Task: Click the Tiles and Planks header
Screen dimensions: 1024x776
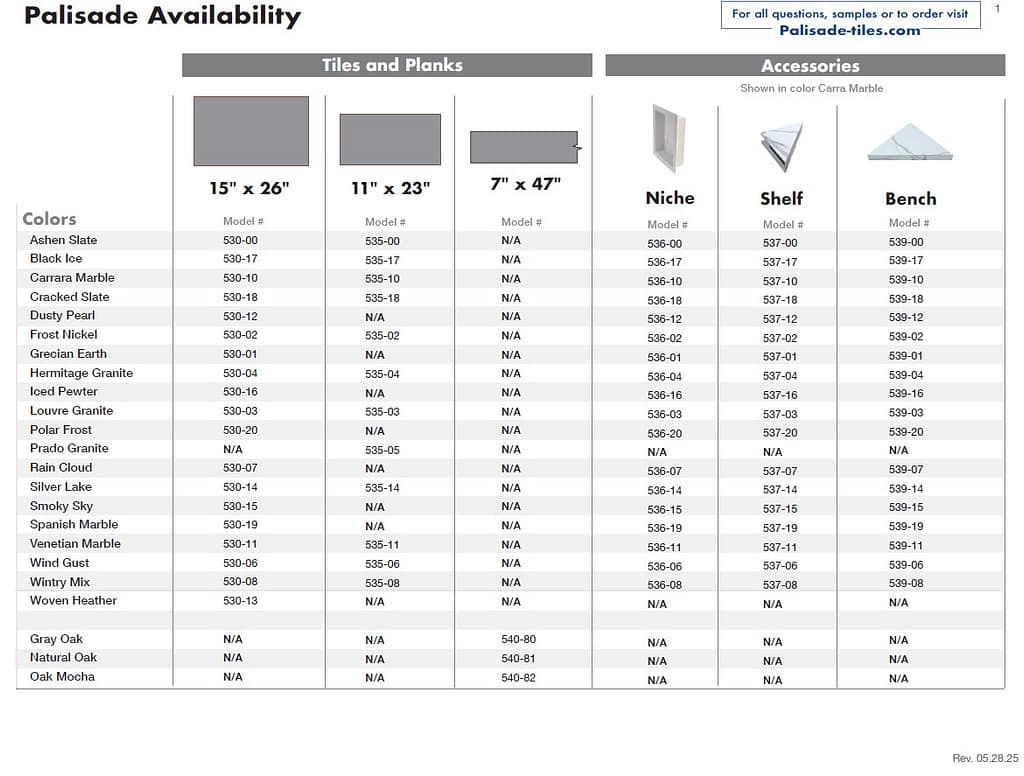Action: tap(392, 65)
